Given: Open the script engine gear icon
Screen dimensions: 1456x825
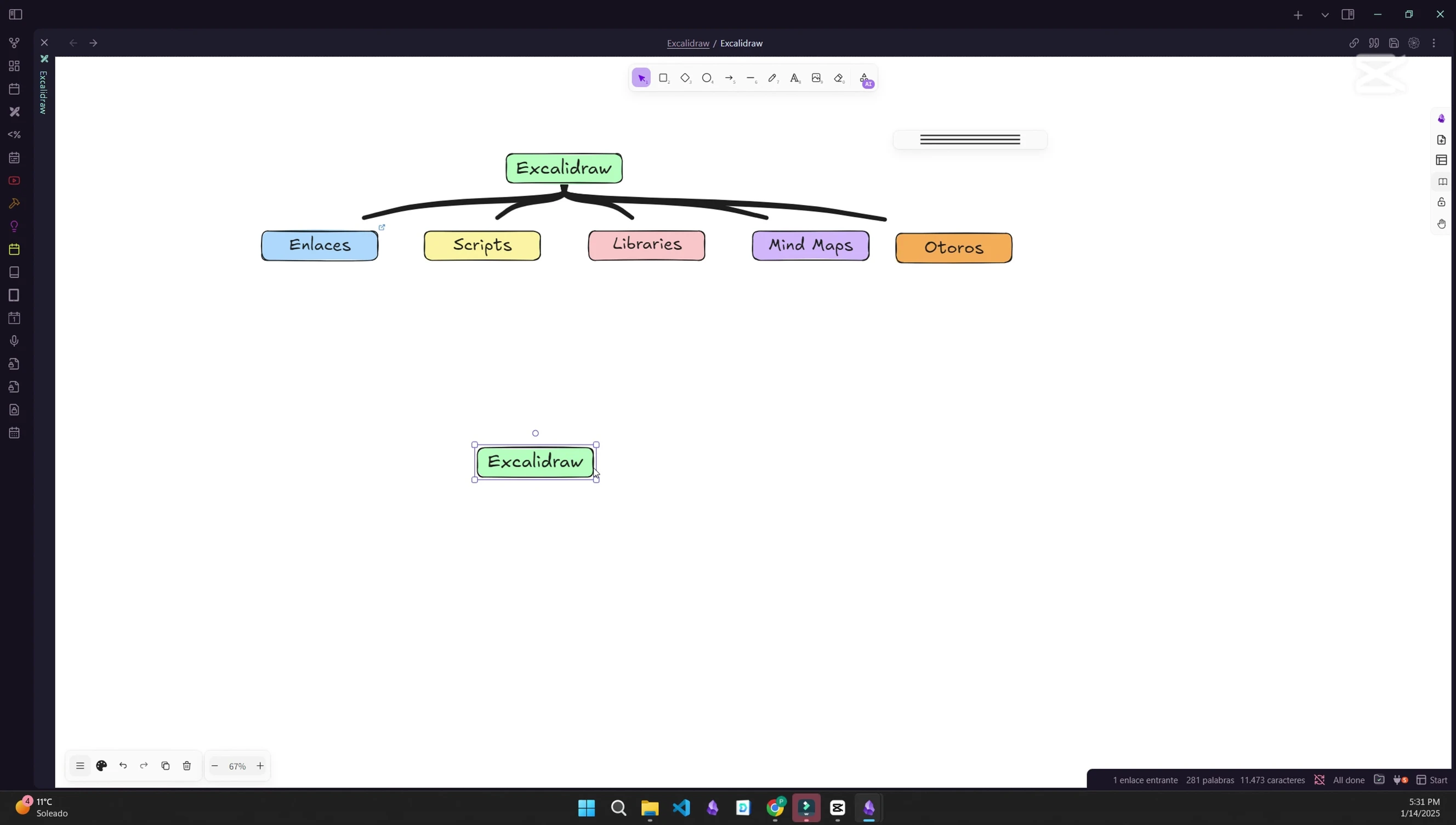Looking at the screenshot, I should tap(1414, 43).
